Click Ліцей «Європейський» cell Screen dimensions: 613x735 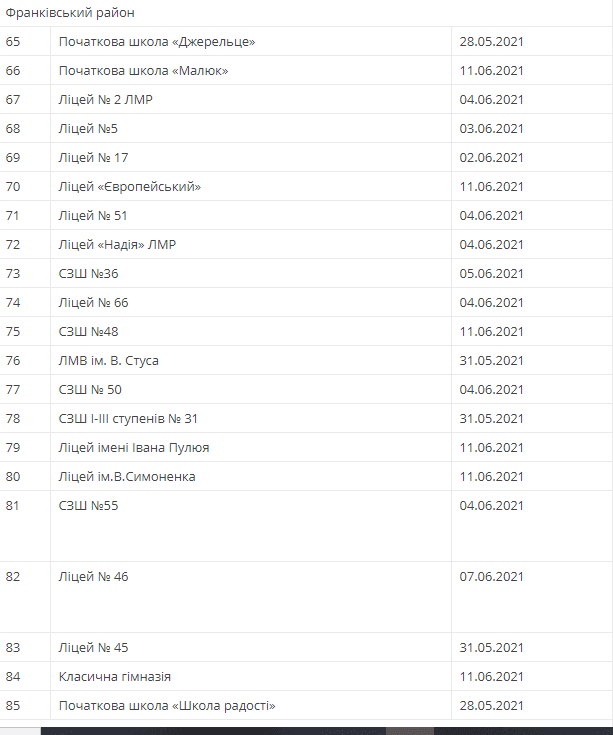(130, 187)
